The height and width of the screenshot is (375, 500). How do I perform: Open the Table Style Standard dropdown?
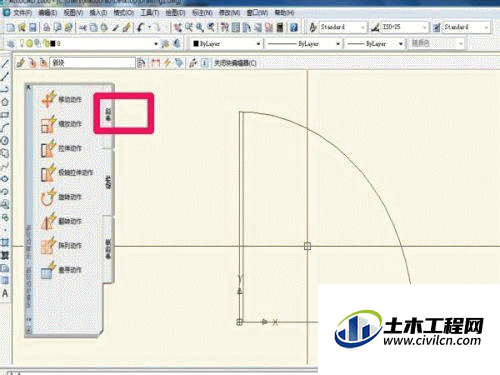467,27
